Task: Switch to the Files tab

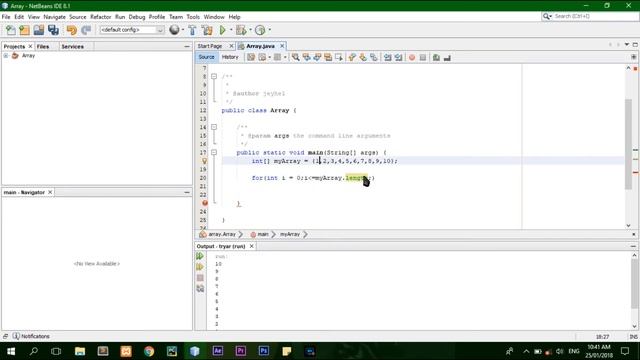Action: coord(43,47)
